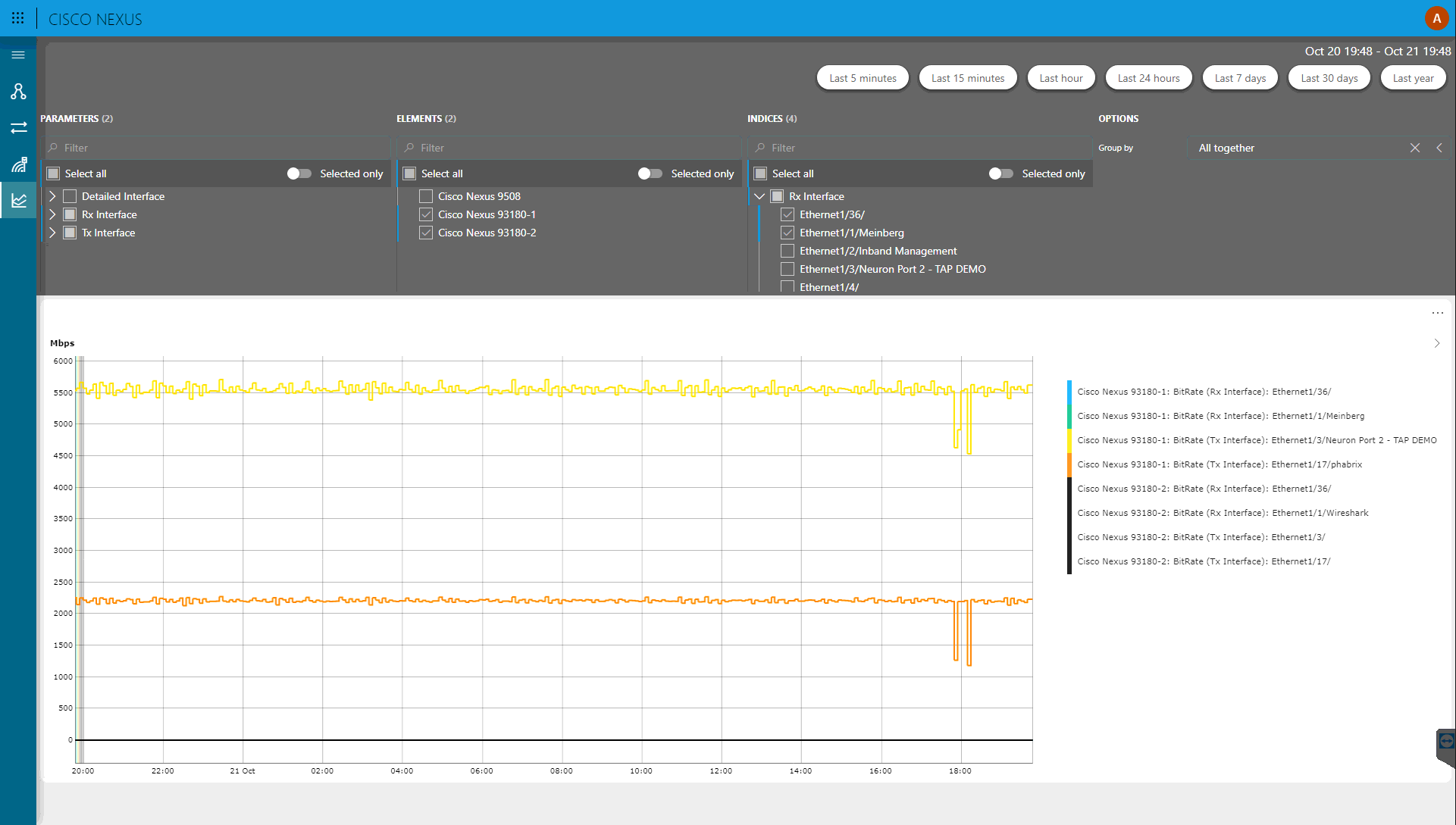Click blue swatch of 93180-1 Ethernet1/36/ legend
Image resolution: width=1456 pixels, height=825 pixels.
[1069, 392]
